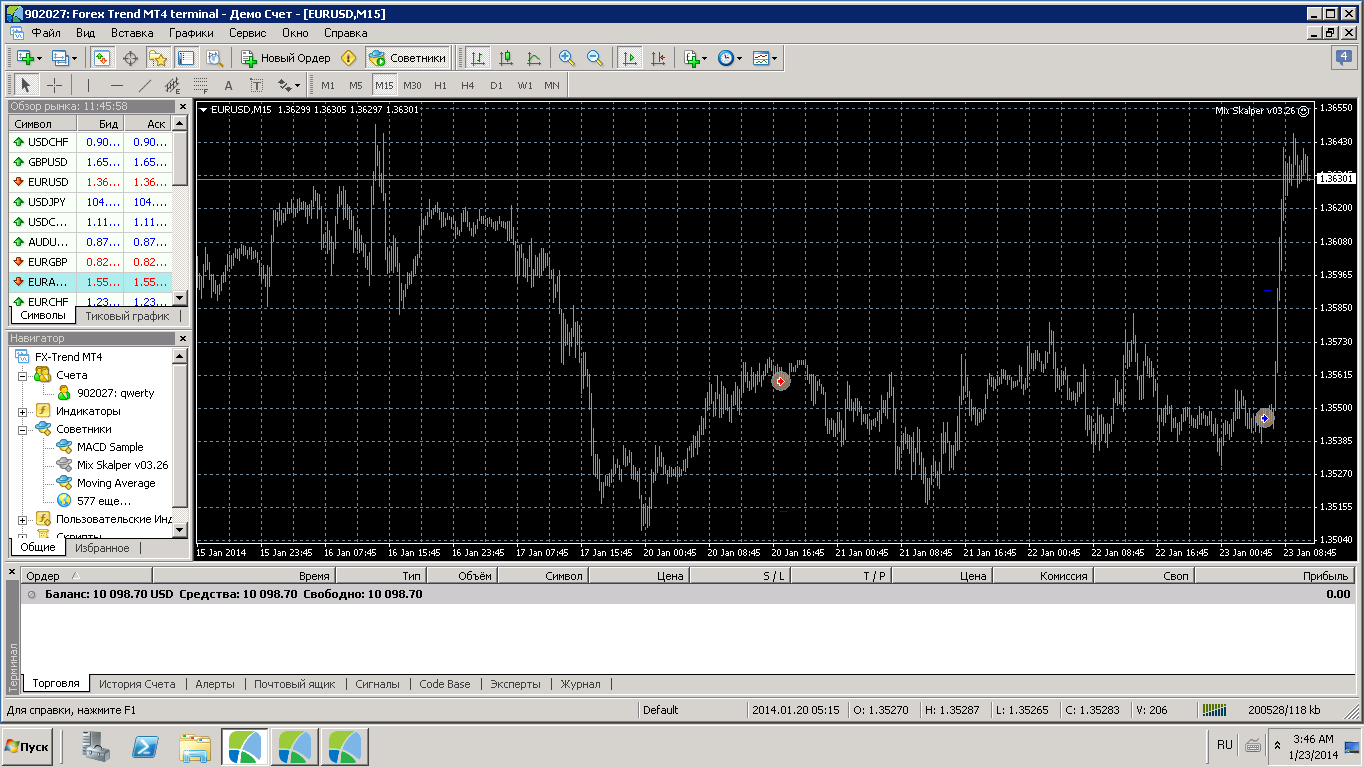Open the Strategy Tester magnifier icon
Screen dimensions: 1364x768
coord(214,58)
